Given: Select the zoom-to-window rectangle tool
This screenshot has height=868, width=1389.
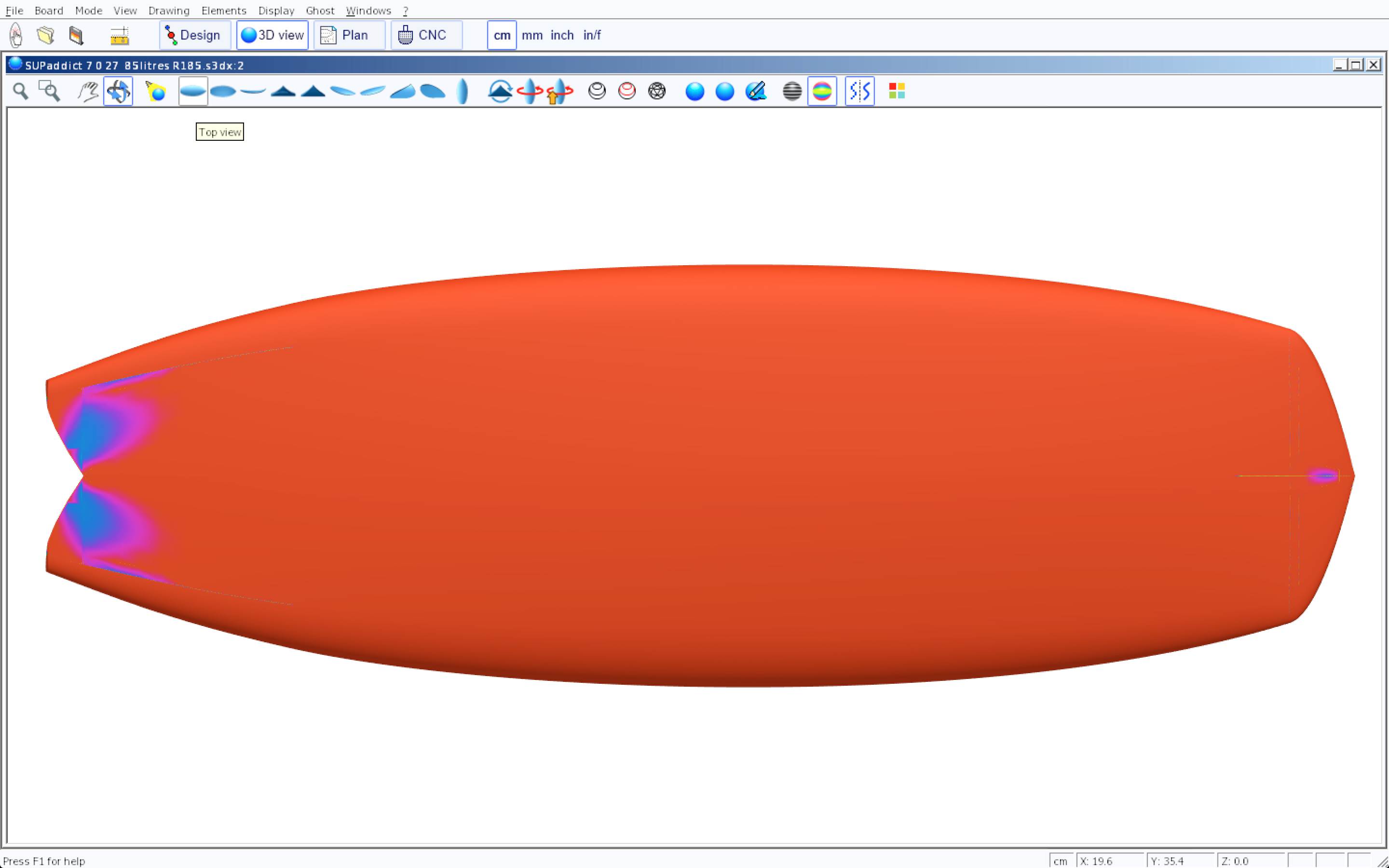Looking at the screenshot, I should pyautogui.click(x=49, y=91).
